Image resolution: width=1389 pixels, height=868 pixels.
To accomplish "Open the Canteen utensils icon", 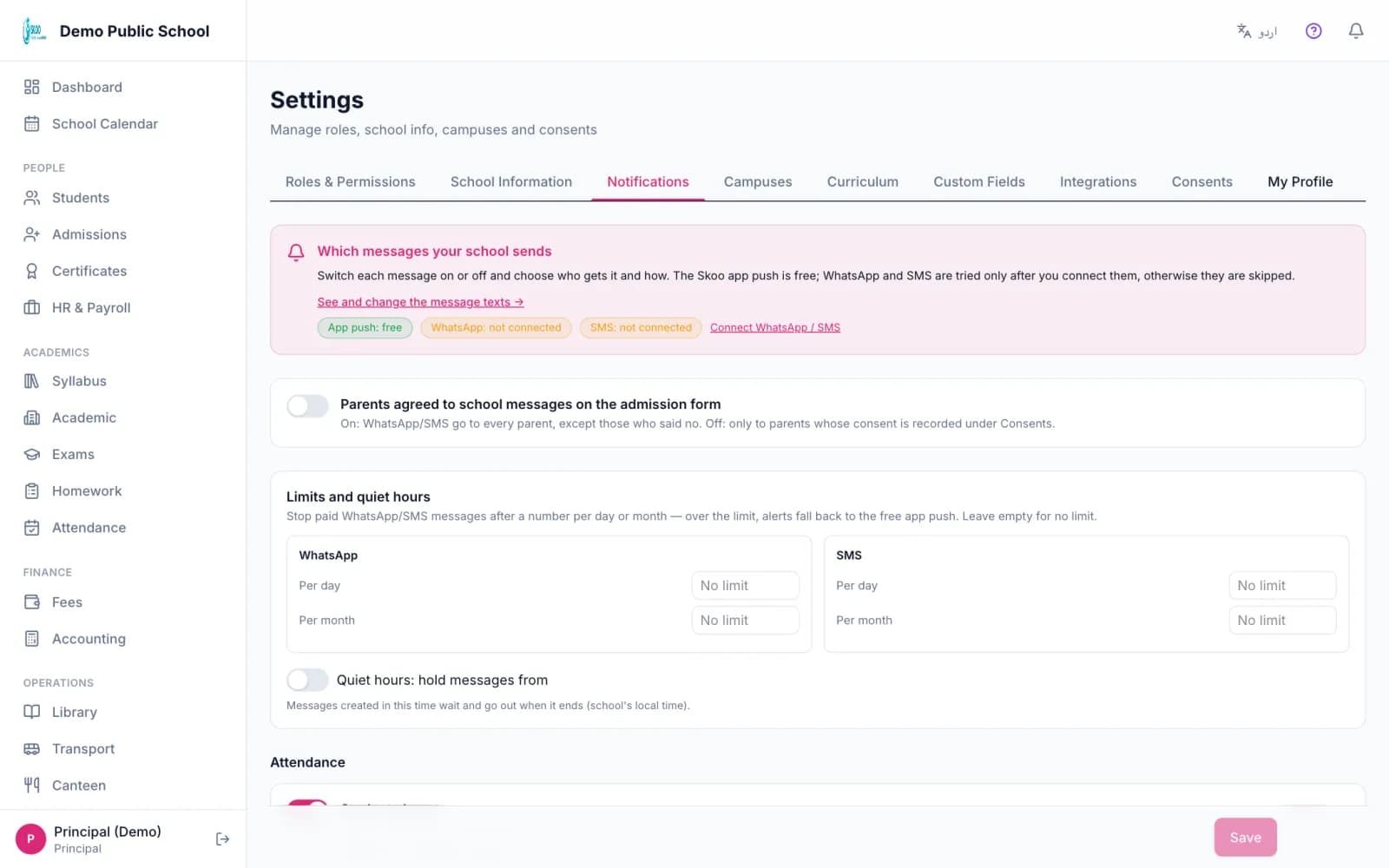I will [32, 785].
